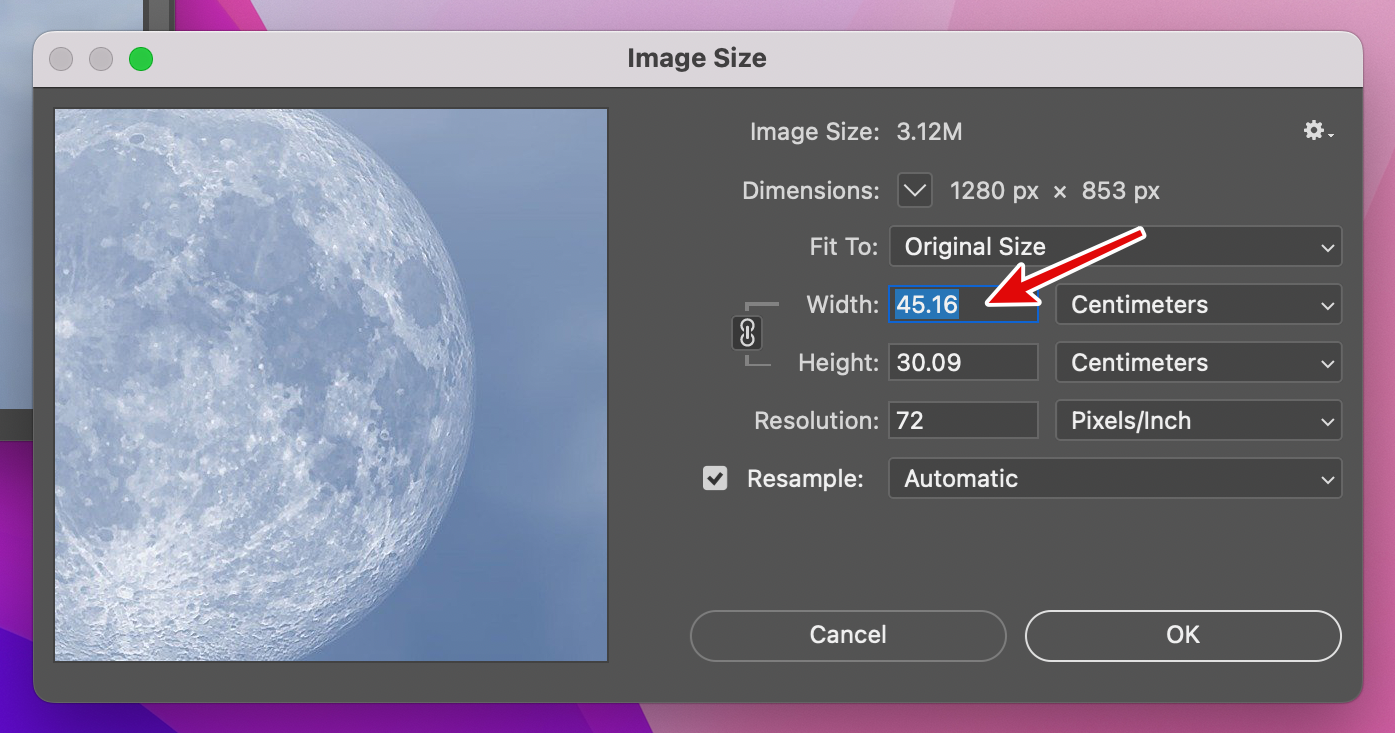Open the Resolution Pixels/Inch dropdown
This screenshot has height=733, width=1395.
pyautogui.click(x=1199, y=421)
